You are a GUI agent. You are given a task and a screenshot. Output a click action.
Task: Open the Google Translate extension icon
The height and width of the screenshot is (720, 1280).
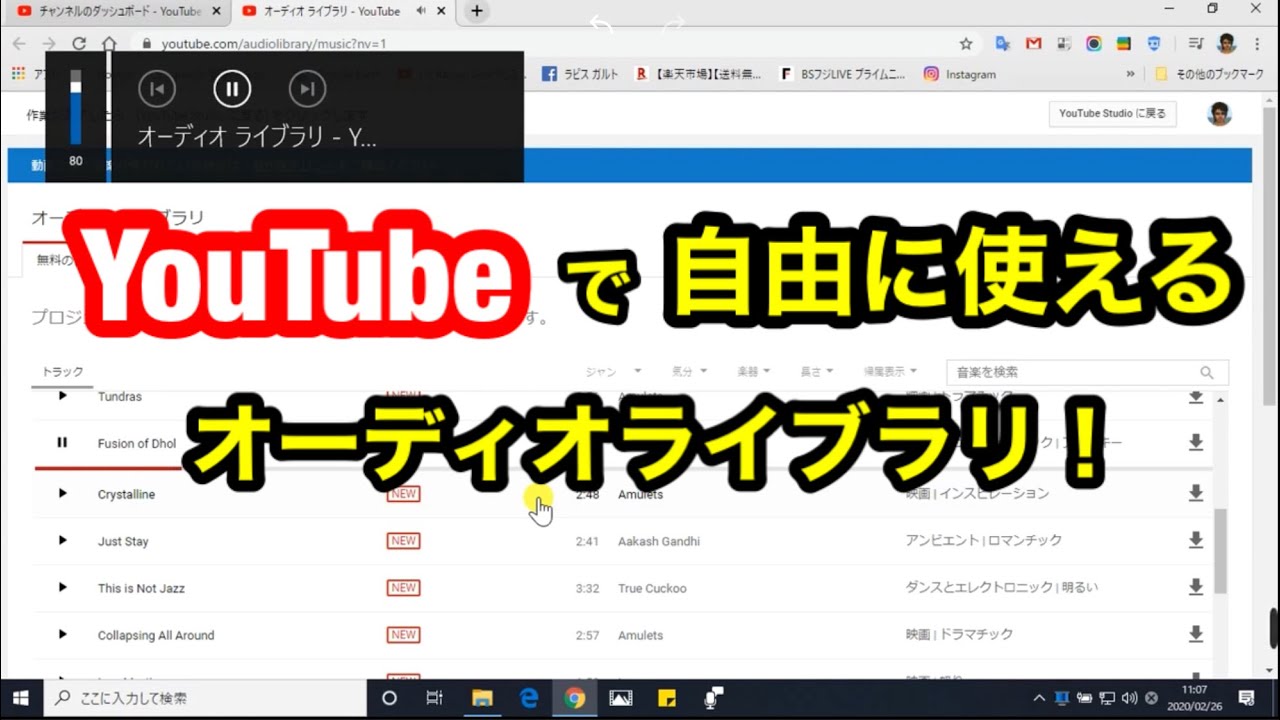pyautogui.click(x=1003, y=44)
